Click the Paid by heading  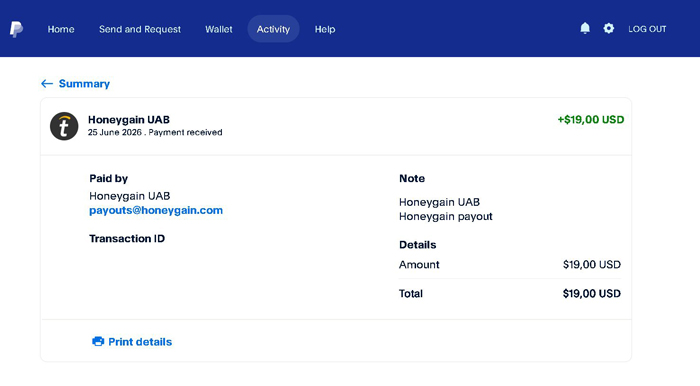point(108,178)
